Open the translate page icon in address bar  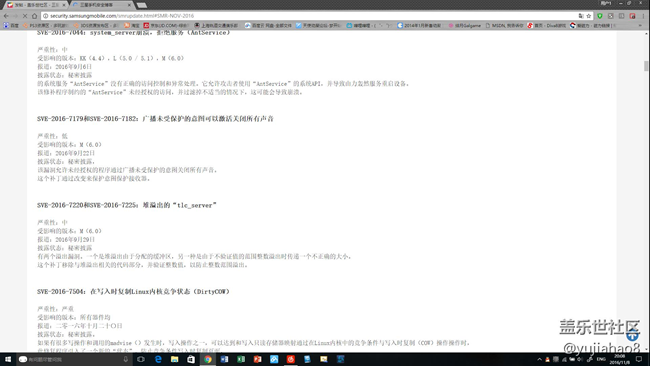point(581,16)
